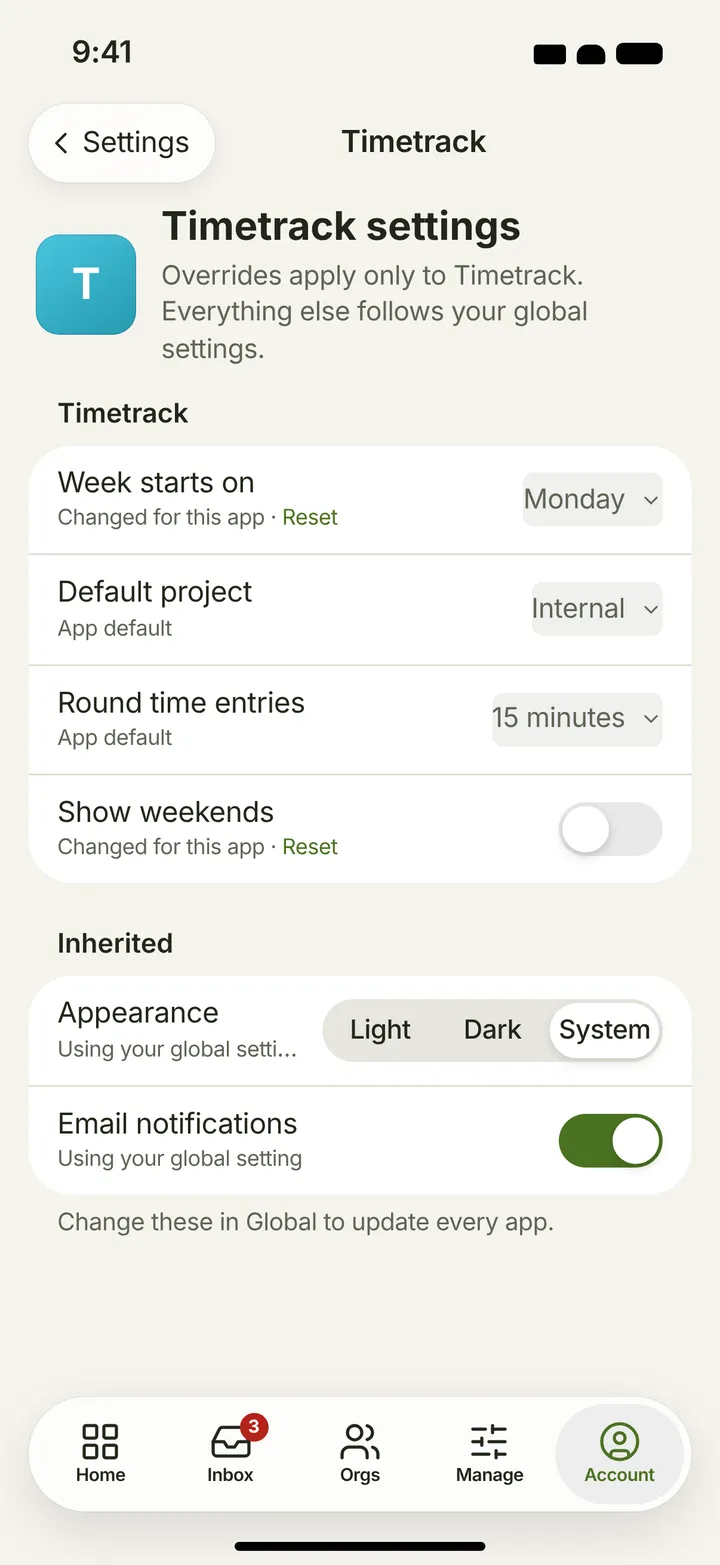The width and height of the screenshot is (720, 1565).
Task: Open the Manage sliders icon
Action: tap(490, 1442)
